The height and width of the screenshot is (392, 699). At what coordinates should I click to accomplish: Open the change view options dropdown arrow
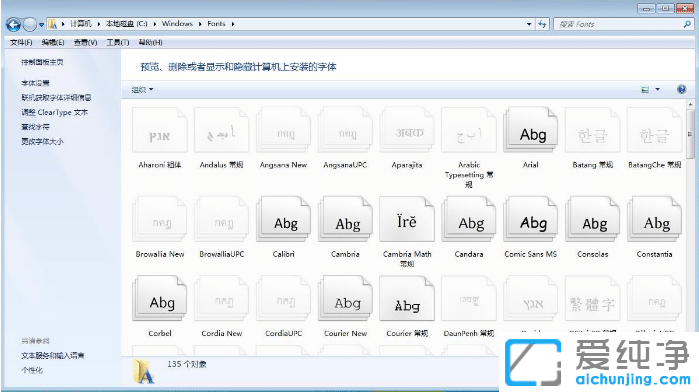pyautogui.click(x=657, y=89)
